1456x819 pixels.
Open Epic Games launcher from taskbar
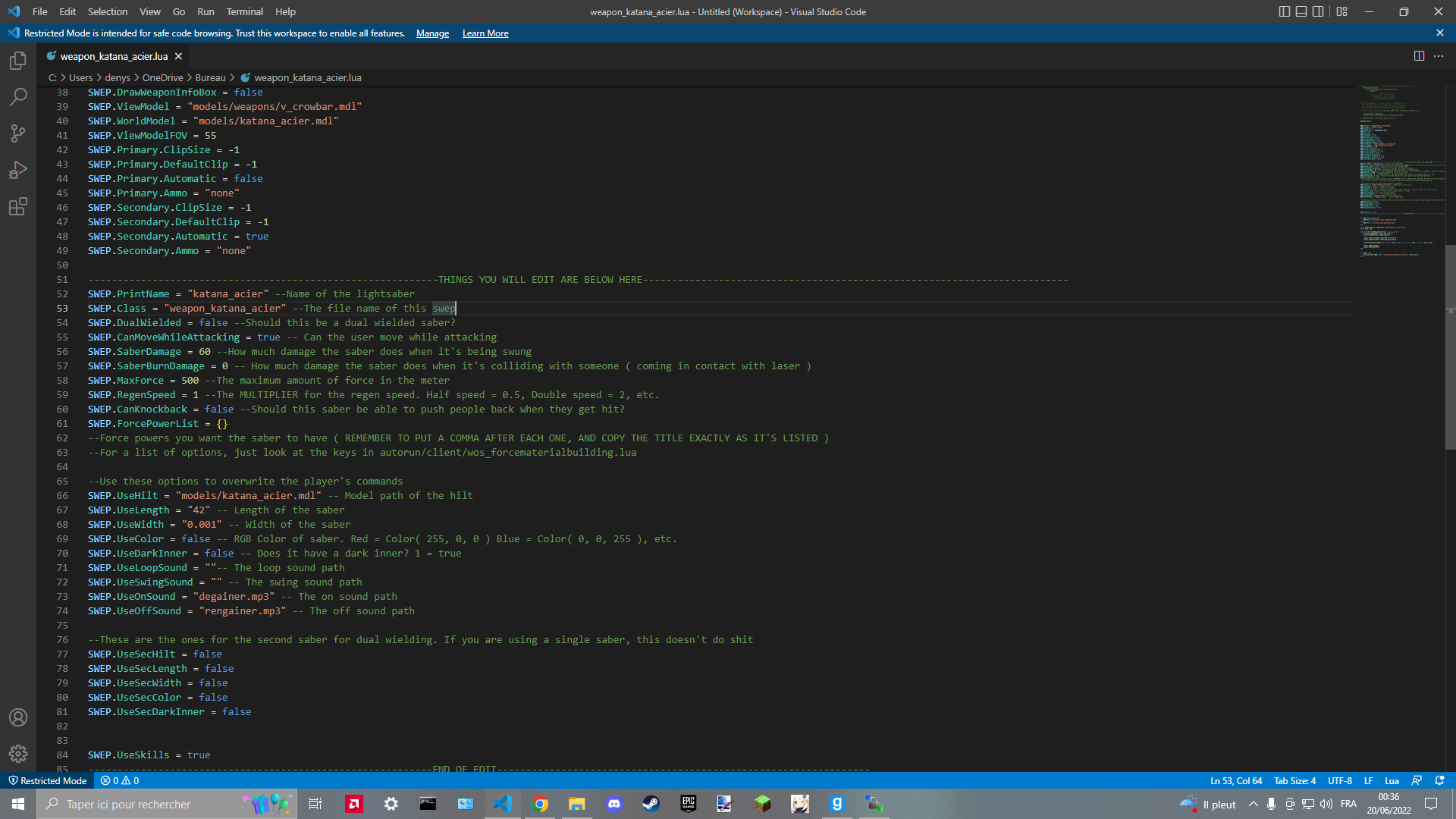point(689,804)
